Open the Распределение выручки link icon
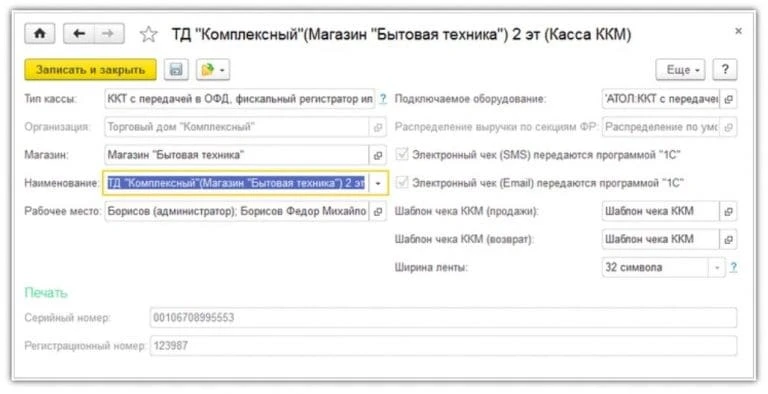The image size is (768, 394). [728, 127]
